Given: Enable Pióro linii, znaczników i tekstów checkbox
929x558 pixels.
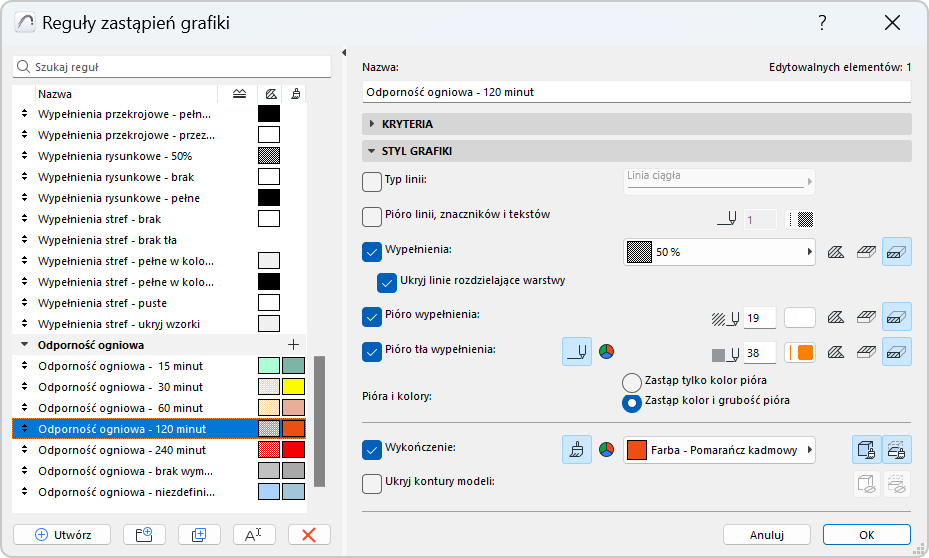Looking at the screenshot, I should (x=371, y=217).
